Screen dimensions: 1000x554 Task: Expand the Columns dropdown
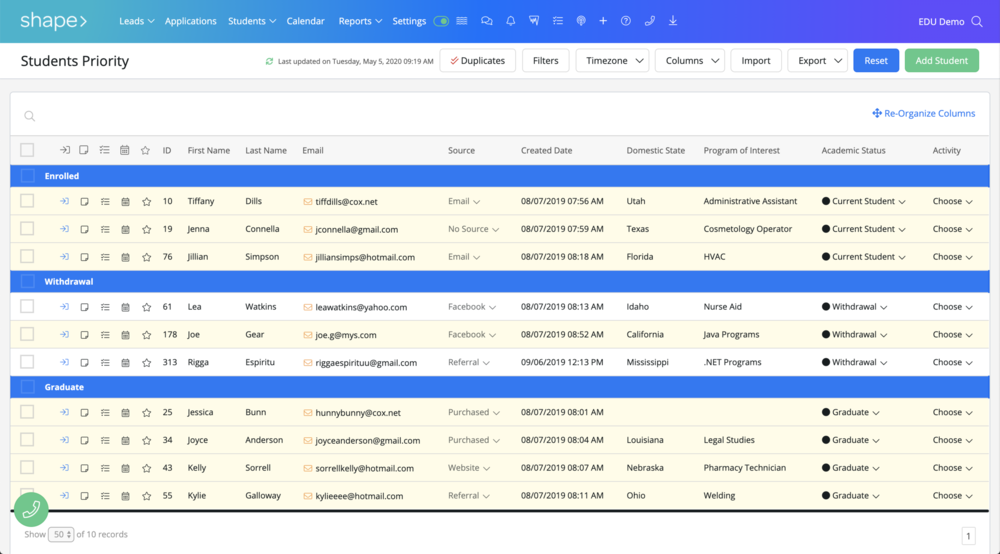coord(689,61)
